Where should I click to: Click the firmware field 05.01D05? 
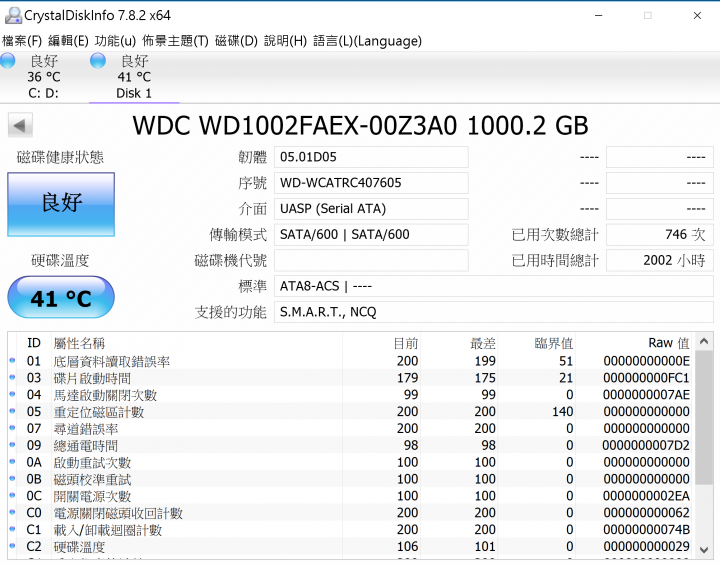click(371, 157)
